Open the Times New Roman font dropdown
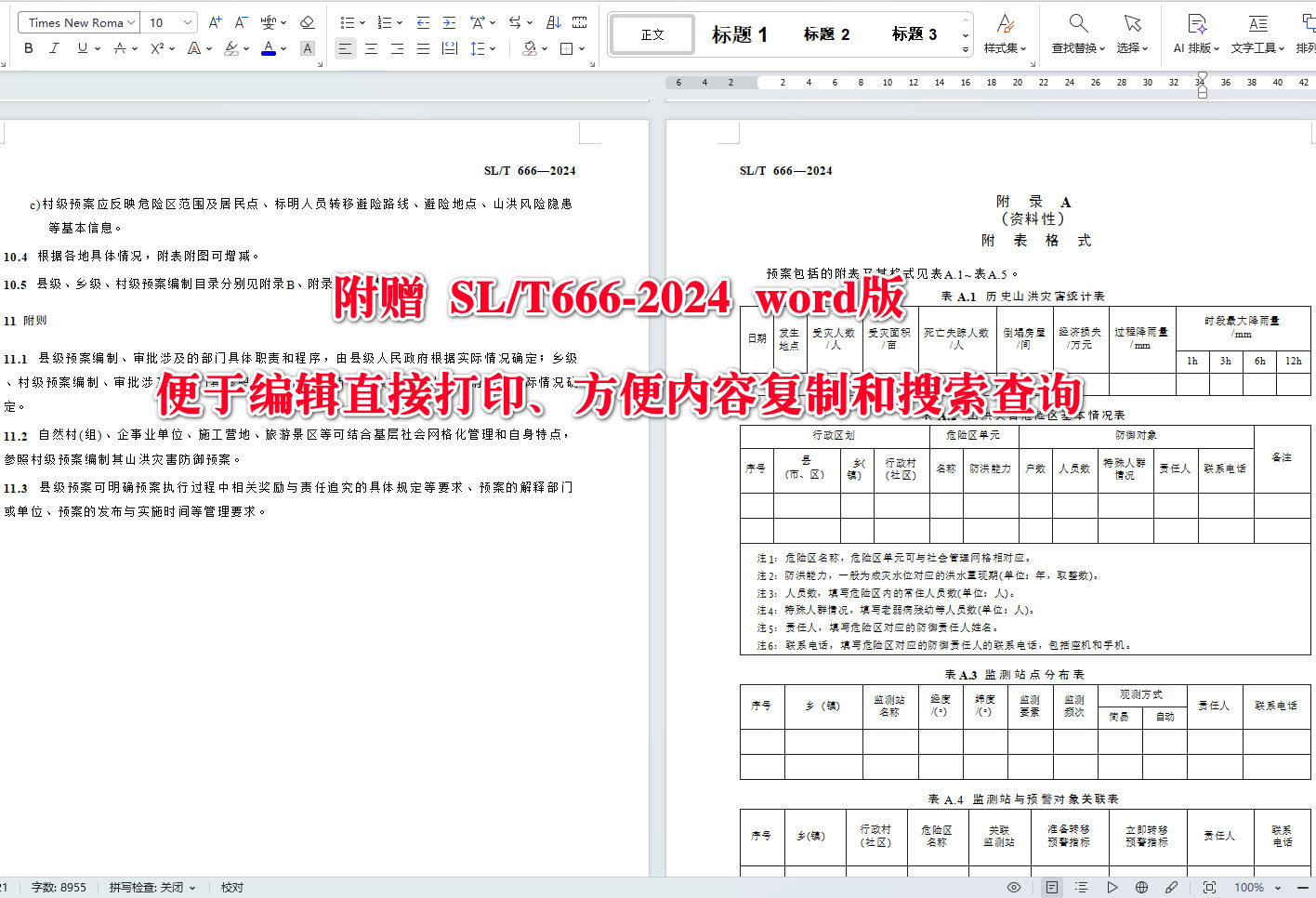 tap(78, 21)
